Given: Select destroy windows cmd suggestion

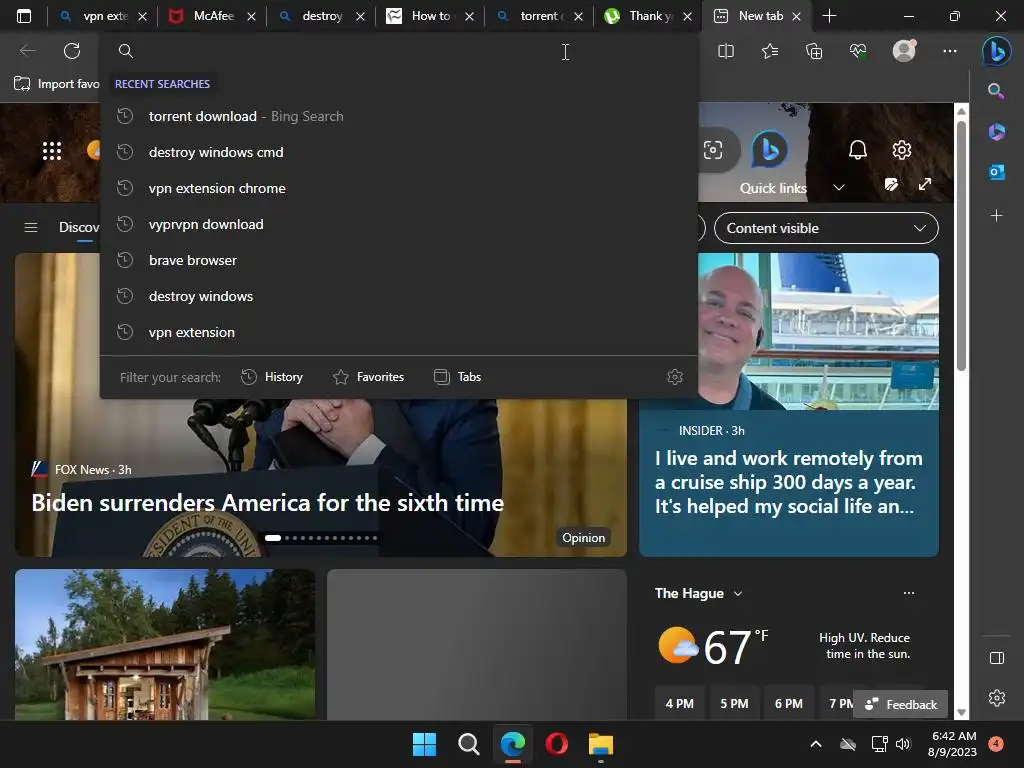Looking at the screenshot, I should [x=398, y=152].
